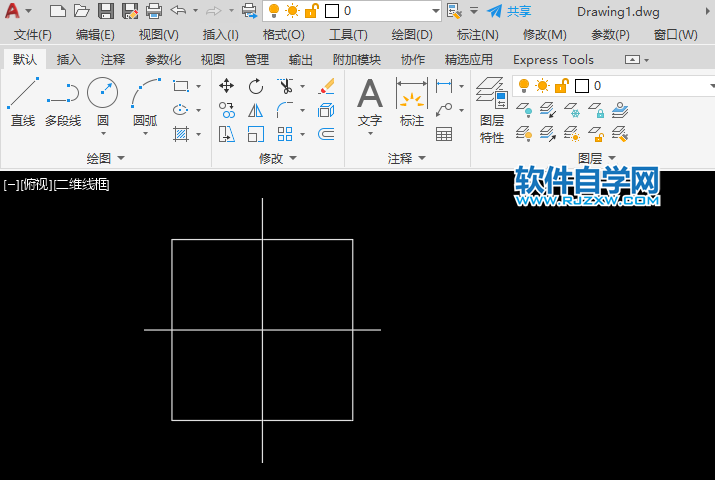The image size is (715, 480).
Task: Switch to the Express Tools tab
Action: pos(553,59)
